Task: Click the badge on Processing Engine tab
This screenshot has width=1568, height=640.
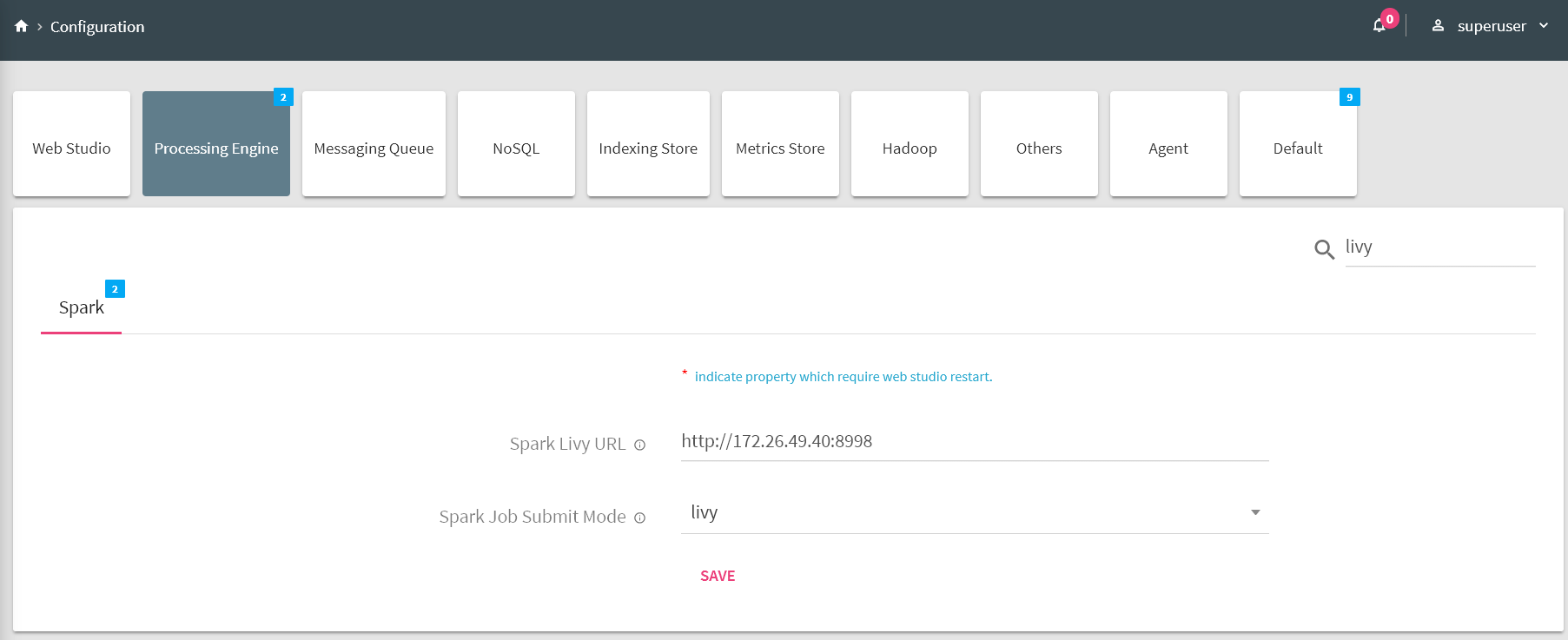Action: pyautogui.click(x=283, y=97)
